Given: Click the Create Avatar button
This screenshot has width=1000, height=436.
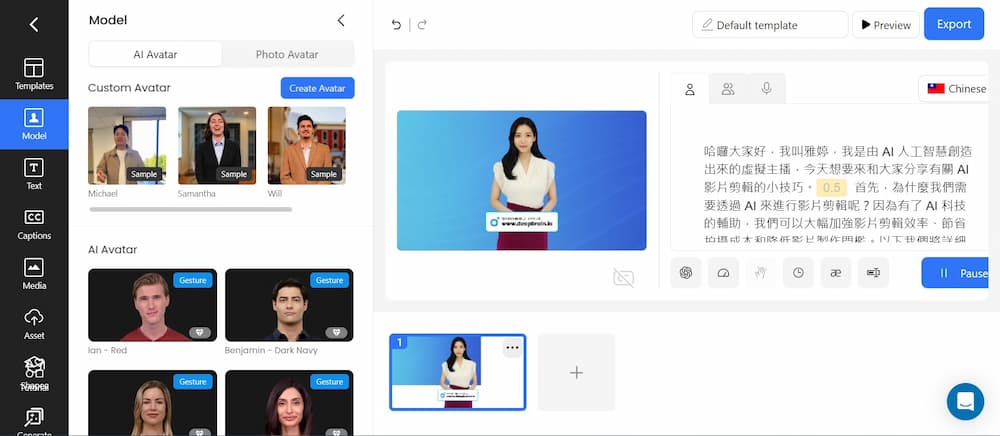Looking at the screenshot, I should pyautogui.click(x=317, y=88).
